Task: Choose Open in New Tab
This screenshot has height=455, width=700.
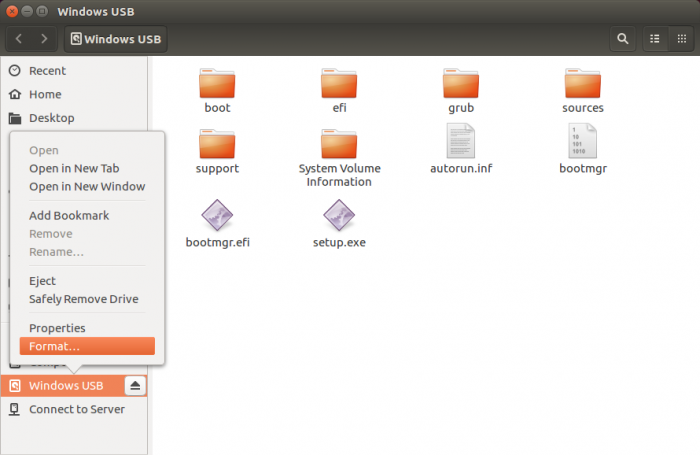Action: [74, 168]
